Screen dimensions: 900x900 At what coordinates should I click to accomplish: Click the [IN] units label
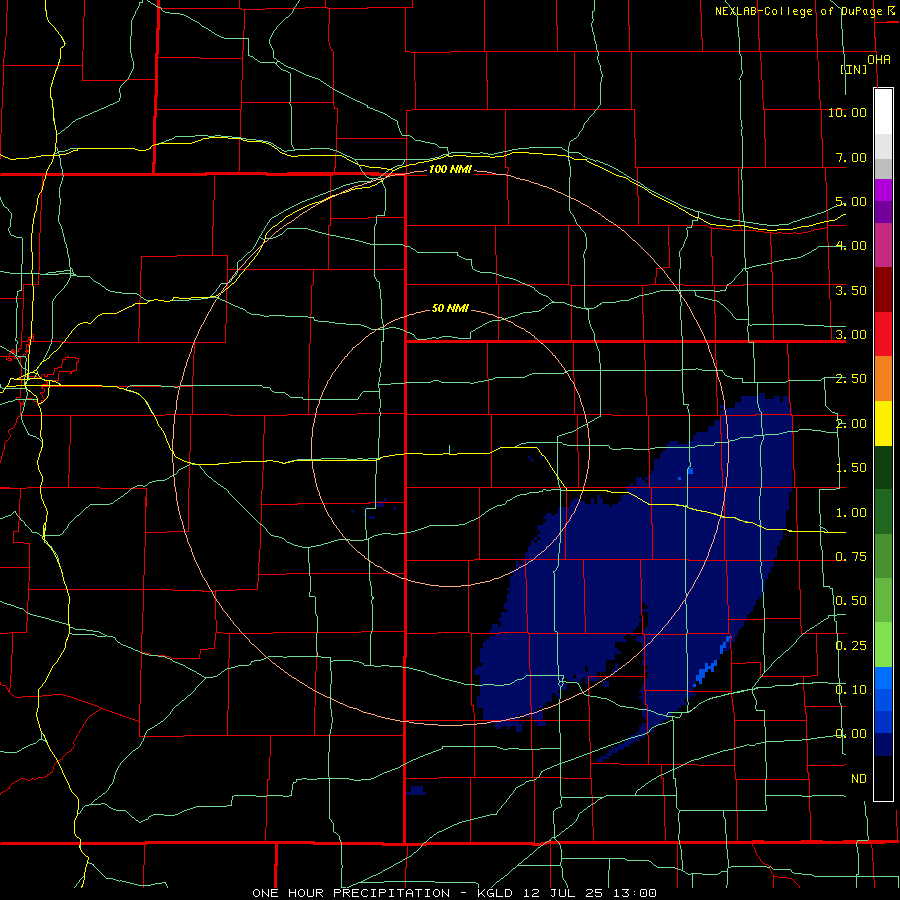pos(854,69)
